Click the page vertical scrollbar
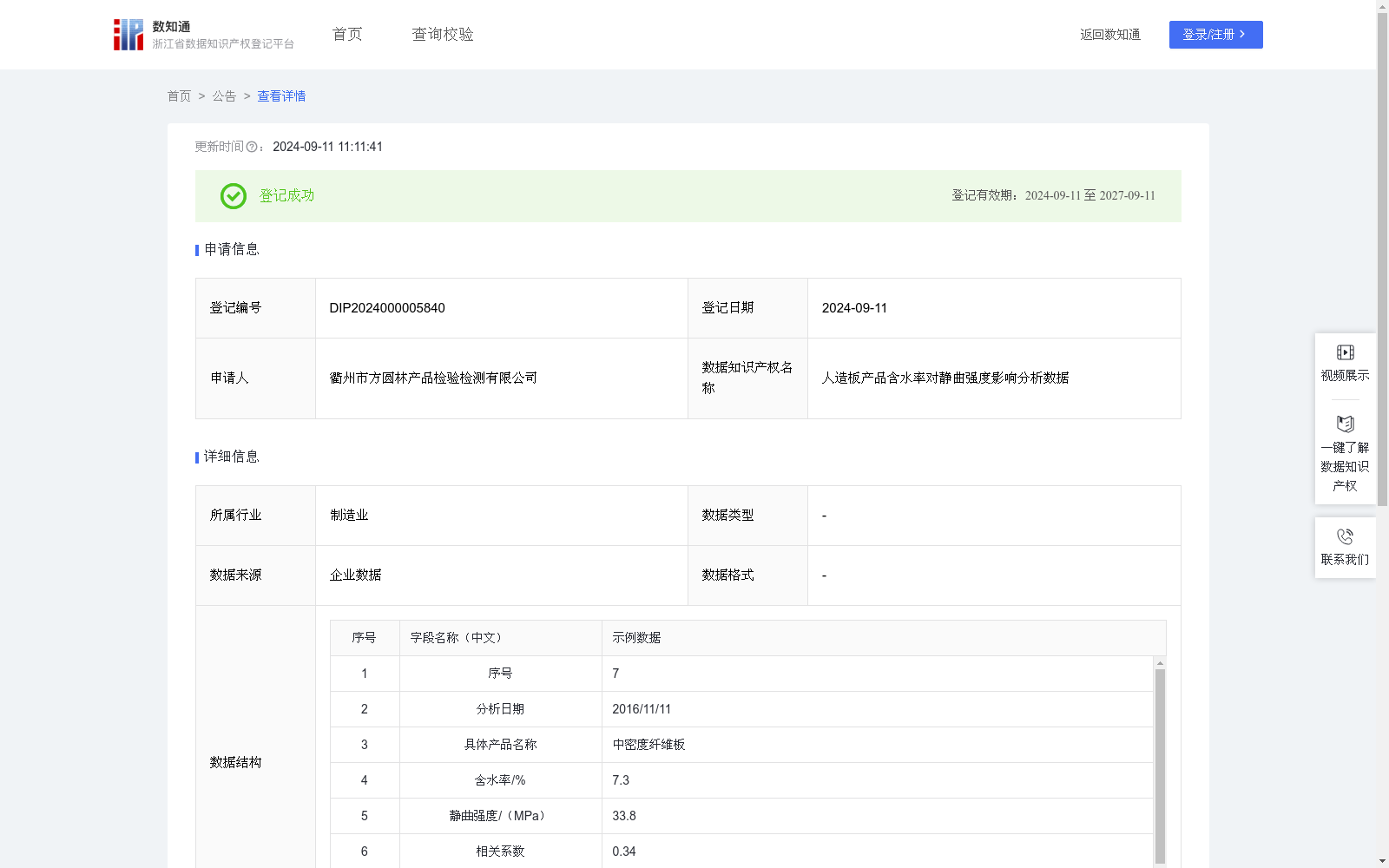Screen dimensions: 1389x868 pyautogui.click(x=1382, y=258)
